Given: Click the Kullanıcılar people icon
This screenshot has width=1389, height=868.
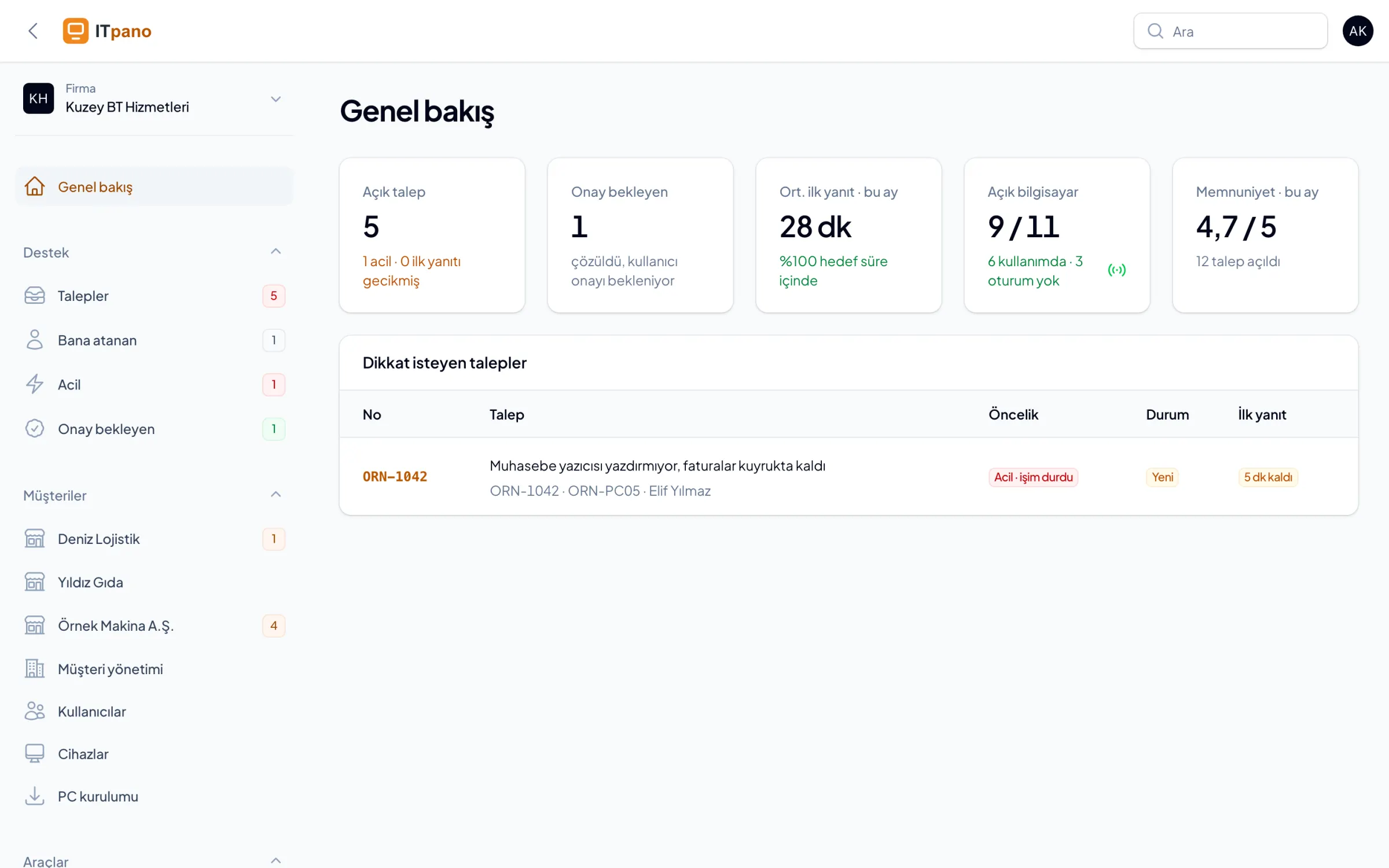Looking at the screenshot, I should click(x=35, y=711).
